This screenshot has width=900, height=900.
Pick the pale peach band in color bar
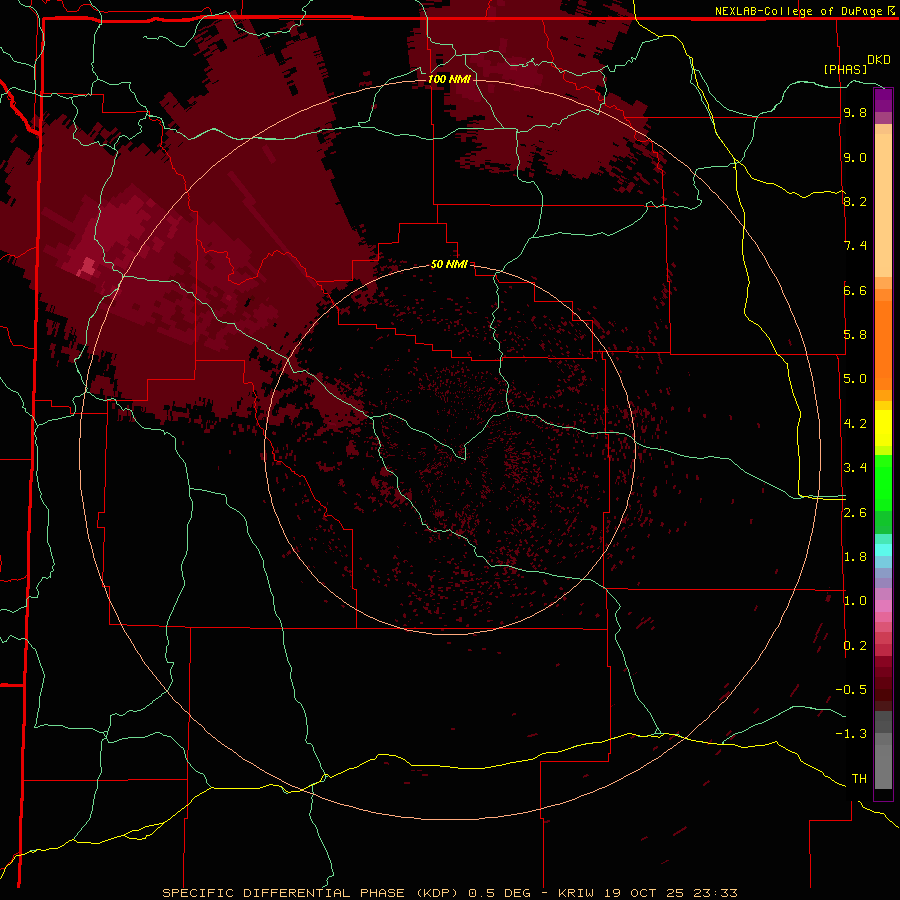point(883,205)
